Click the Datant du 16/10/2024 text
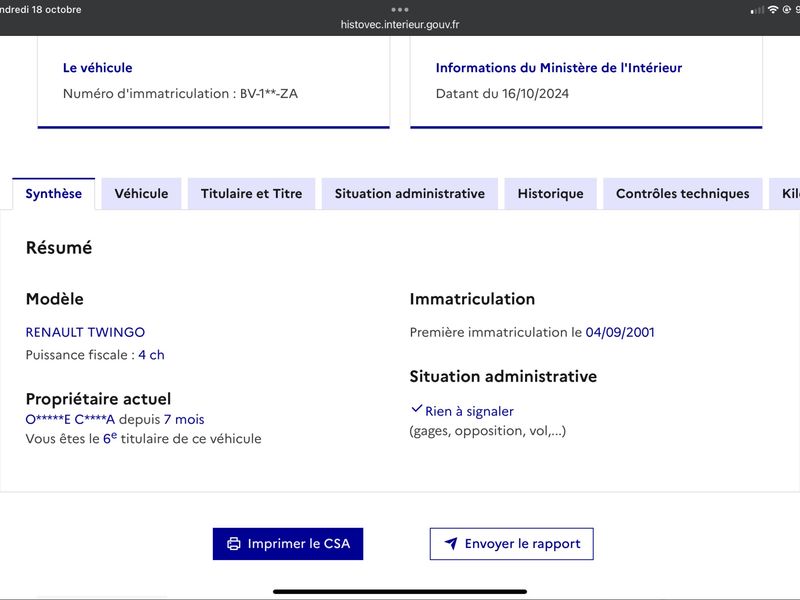800x600 pixels. coord(502,94)
